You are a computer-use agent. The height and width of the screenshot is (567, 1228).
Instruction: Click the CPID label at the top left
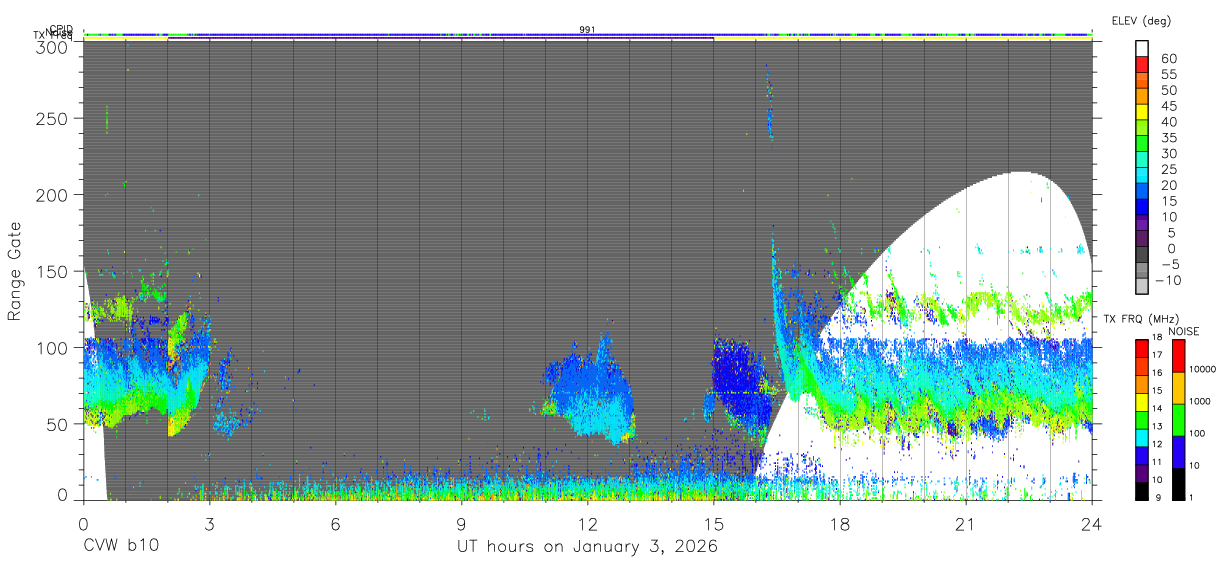click(x=60, y=29)
